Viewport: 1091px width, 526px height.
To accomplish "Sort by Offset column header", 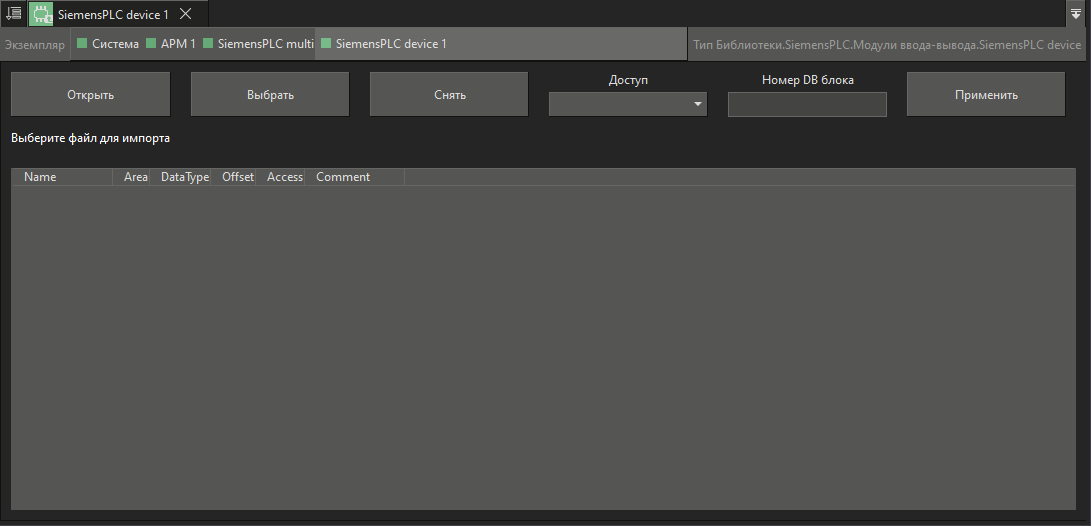I will coord(234,177).
